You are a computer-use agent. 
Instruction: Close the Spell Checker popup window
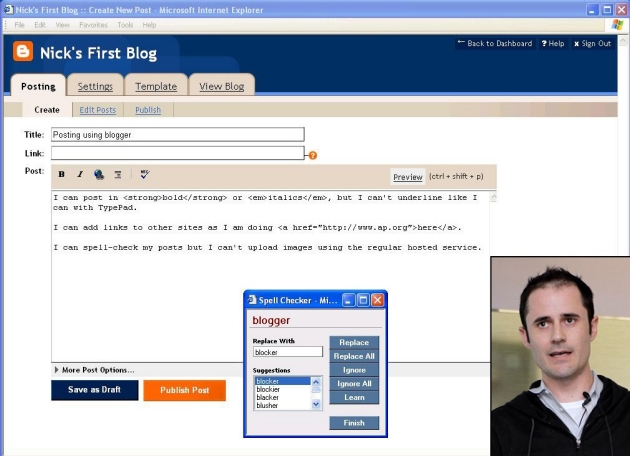click(378, 300)
